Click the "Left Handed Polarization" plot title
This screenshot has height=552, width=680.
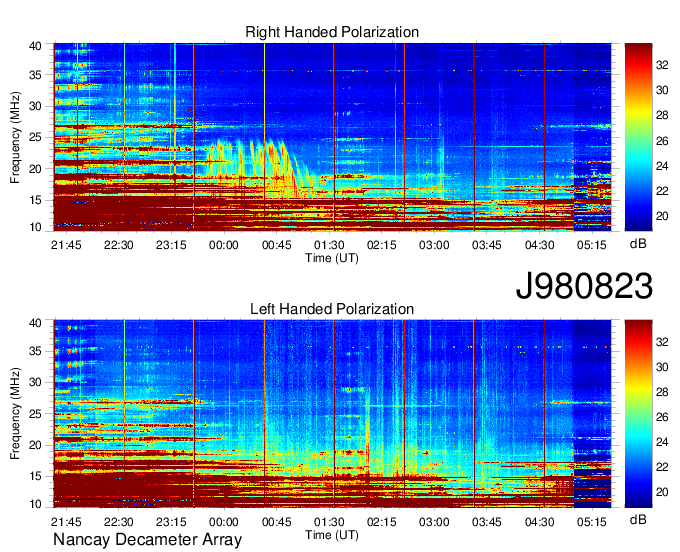pos(332,309)
